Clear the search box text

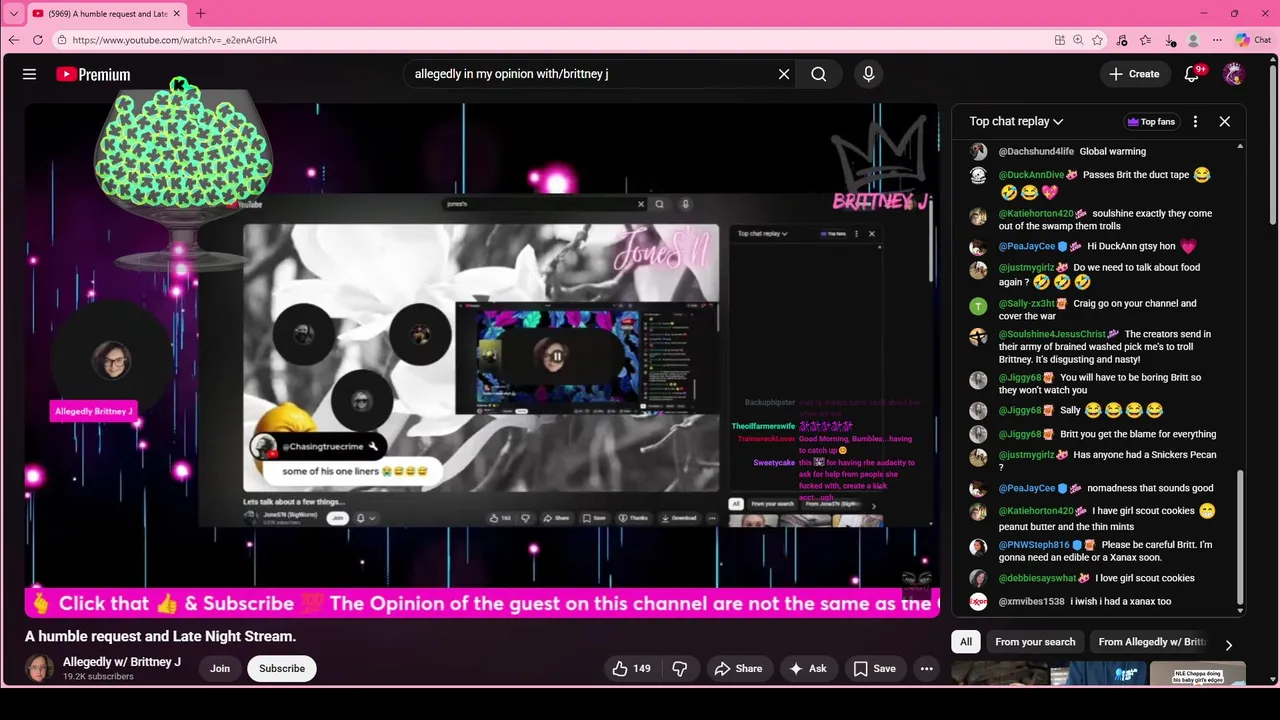pyautogui.click(x=784, y=74)
